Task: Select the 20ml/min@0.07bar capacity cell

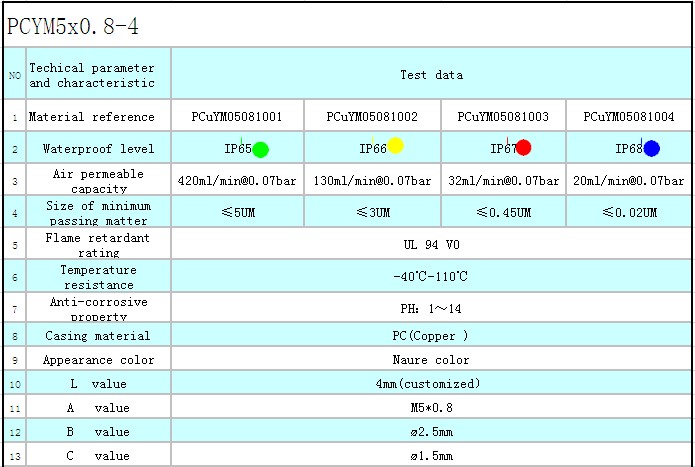Action: point(629,181)
